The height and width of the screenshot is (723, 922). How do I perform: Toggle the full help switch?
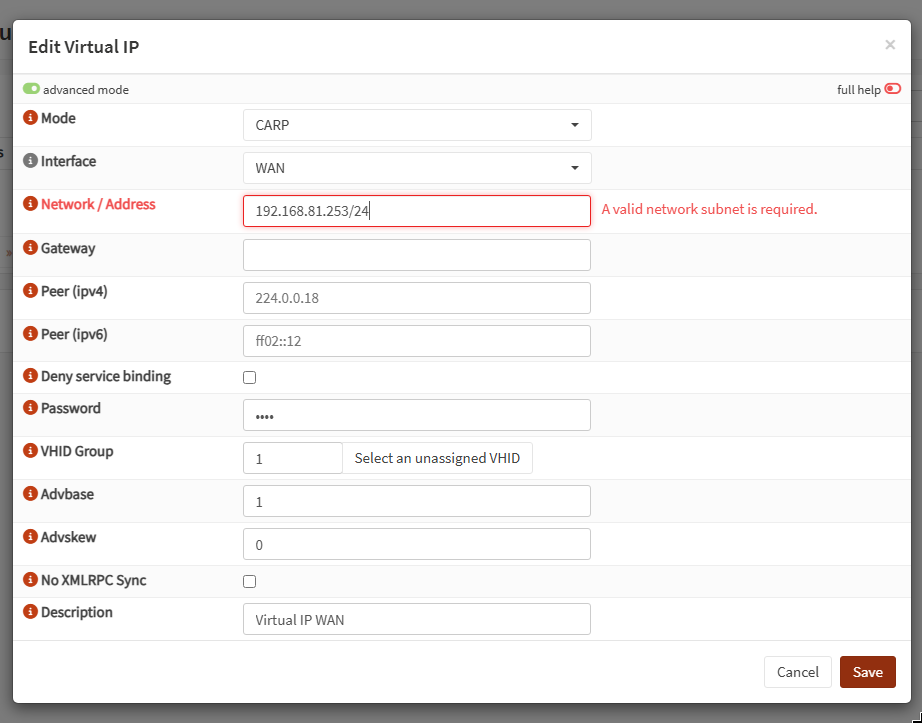(893, 89)
